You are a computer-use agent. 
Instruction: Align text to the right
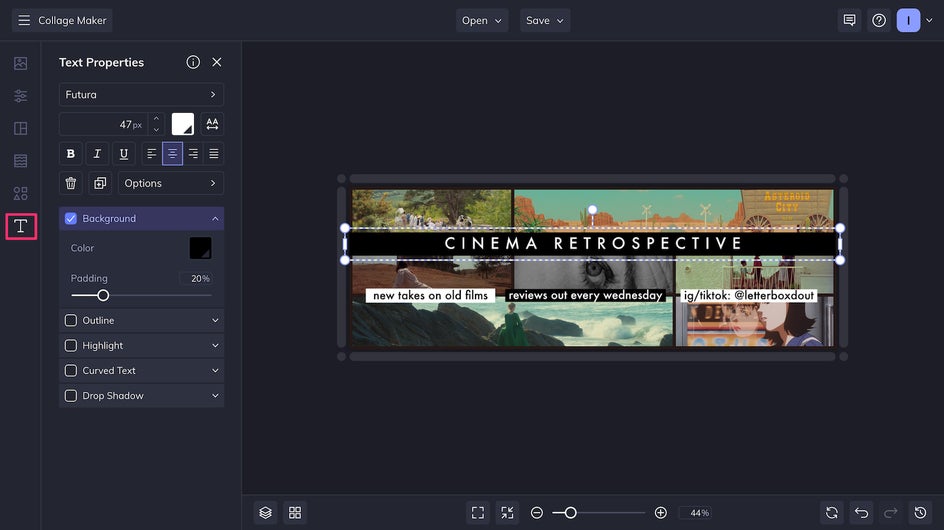pyautogui.click(x=193, y=154)
